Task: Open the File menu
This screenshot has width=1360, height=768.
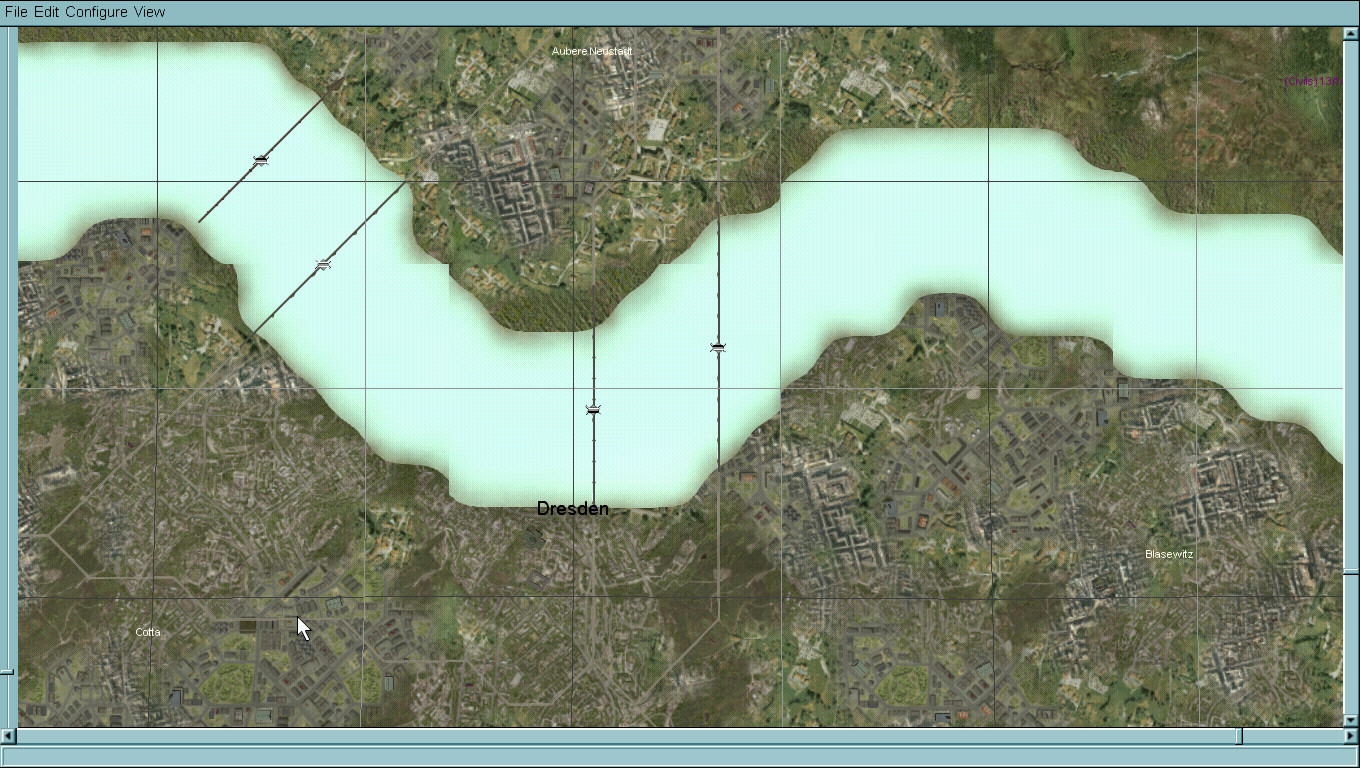Action: (x=16, y=12)
